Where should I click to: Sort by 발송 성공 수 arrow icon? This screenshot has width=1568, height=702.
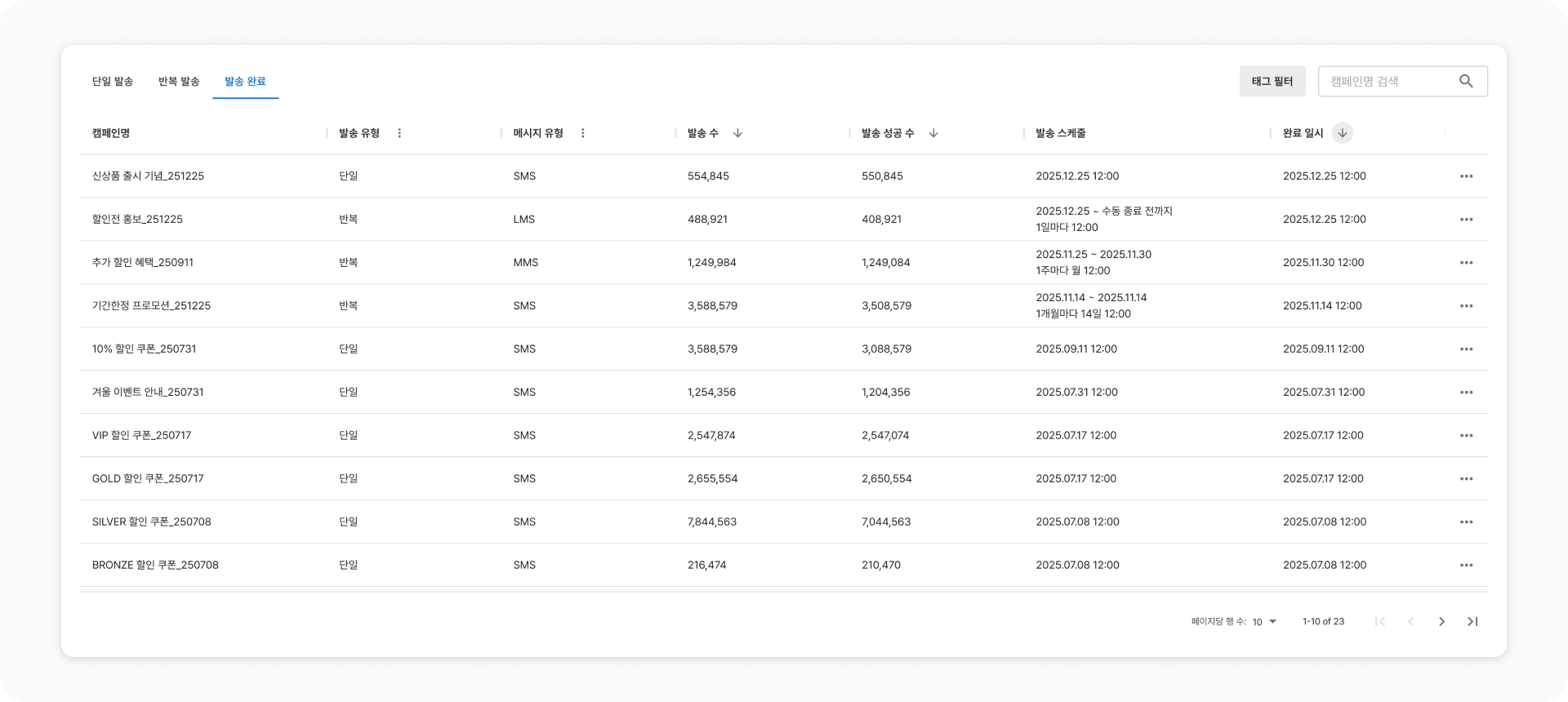pyautogui.click(x=933, y=133)
